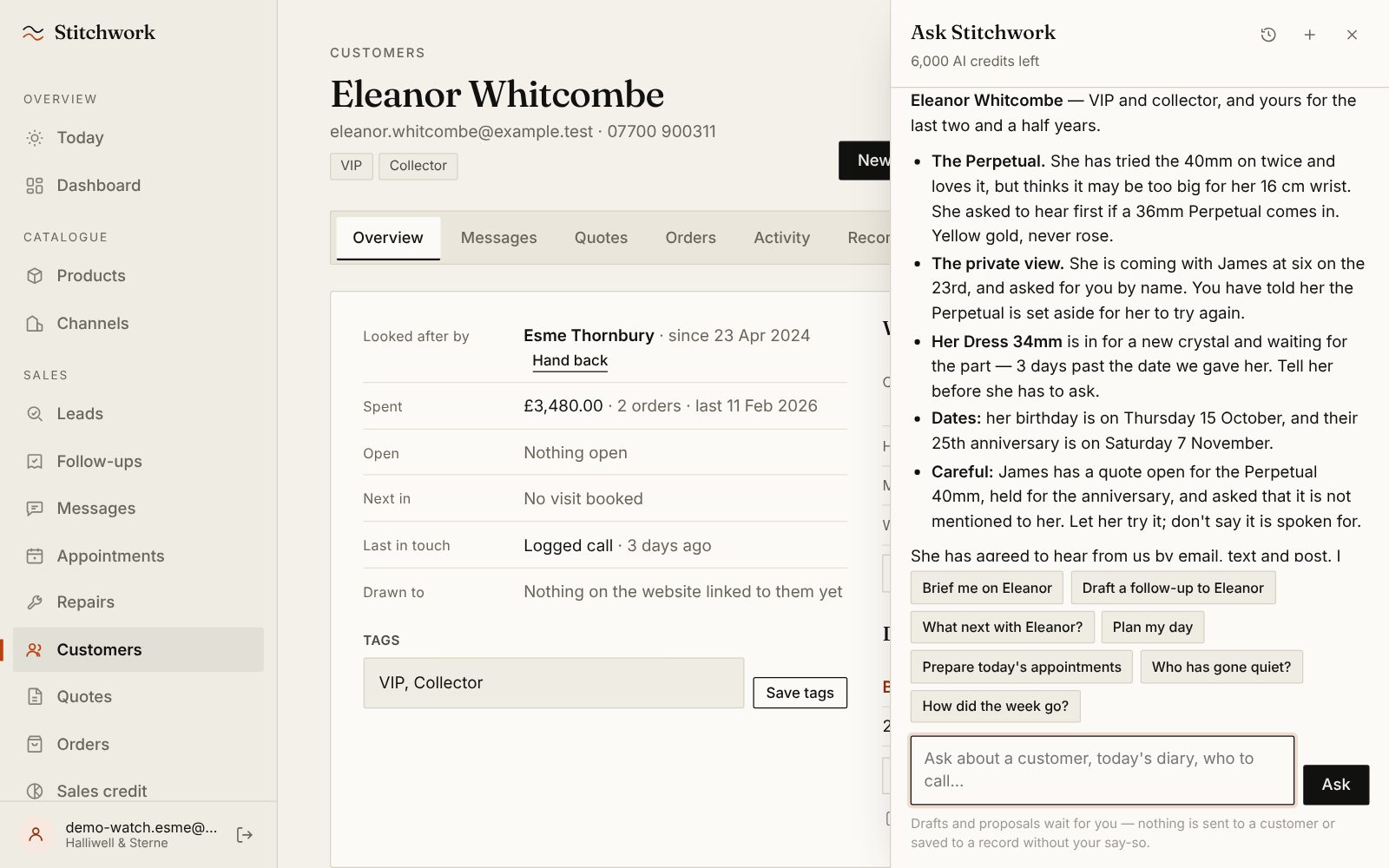Select the Activity tab
Viewport: 1389px width, 868px height.
click(781, 238)
